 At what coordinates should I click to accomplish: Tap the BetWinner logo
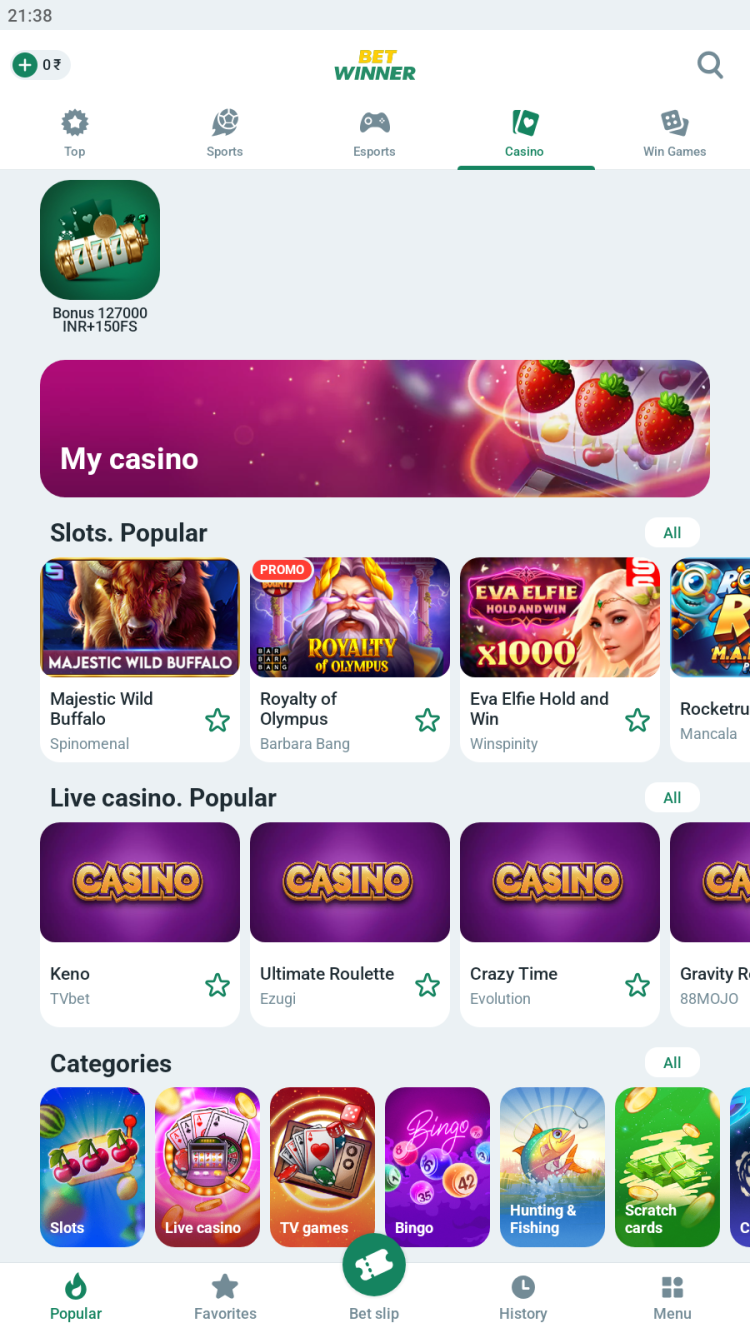375,66
